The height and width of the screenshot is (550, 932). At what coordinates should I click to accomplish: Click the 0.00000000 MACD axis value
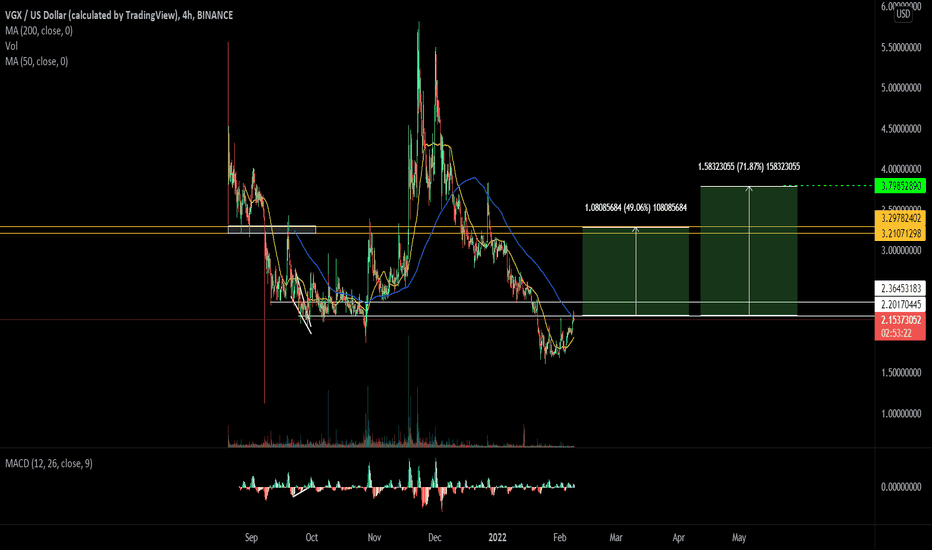coord(901,487)
